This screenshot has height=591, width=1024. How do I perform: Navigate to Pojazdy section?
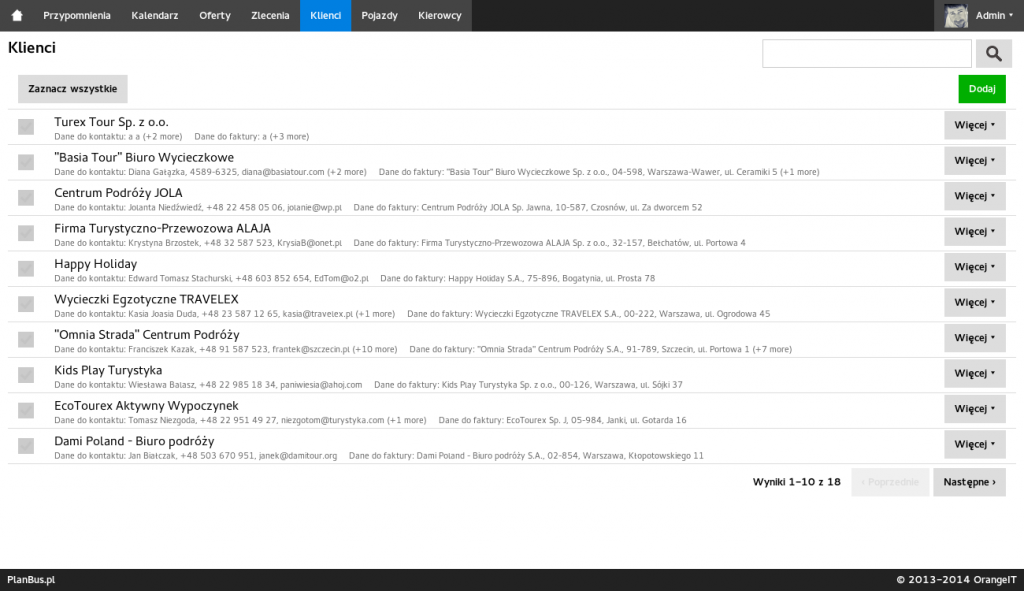click(379, 15)
